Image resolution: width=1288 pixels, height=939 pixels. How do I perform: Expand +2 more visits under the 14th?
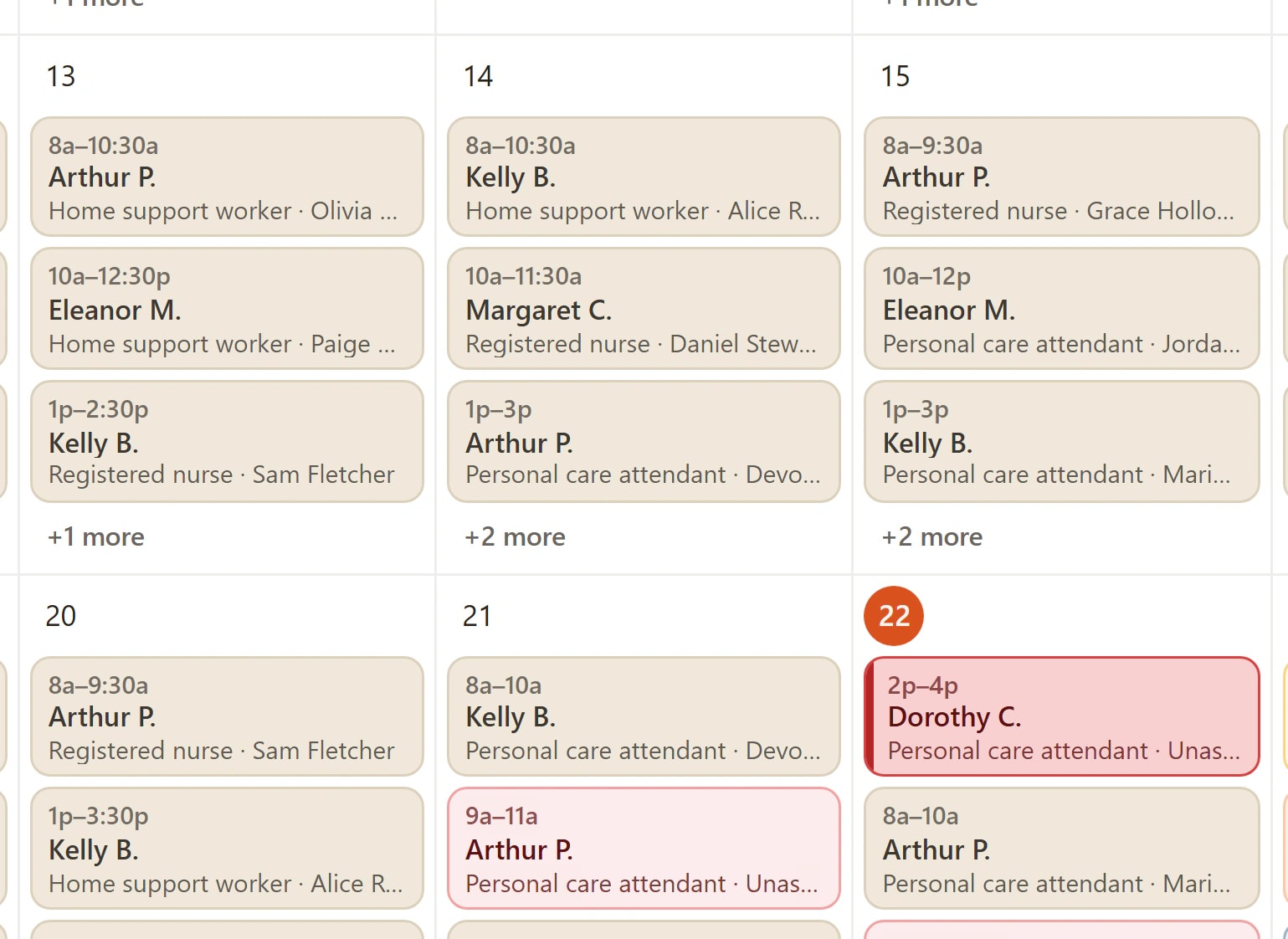(515, 536)
